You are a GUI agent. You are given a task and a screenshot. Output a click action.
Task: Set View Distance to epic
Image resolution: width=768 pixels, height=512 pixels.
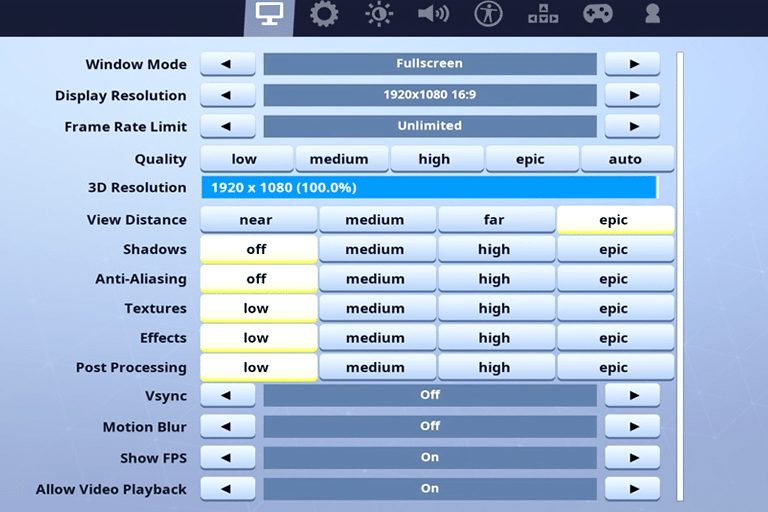pos(616,219)
